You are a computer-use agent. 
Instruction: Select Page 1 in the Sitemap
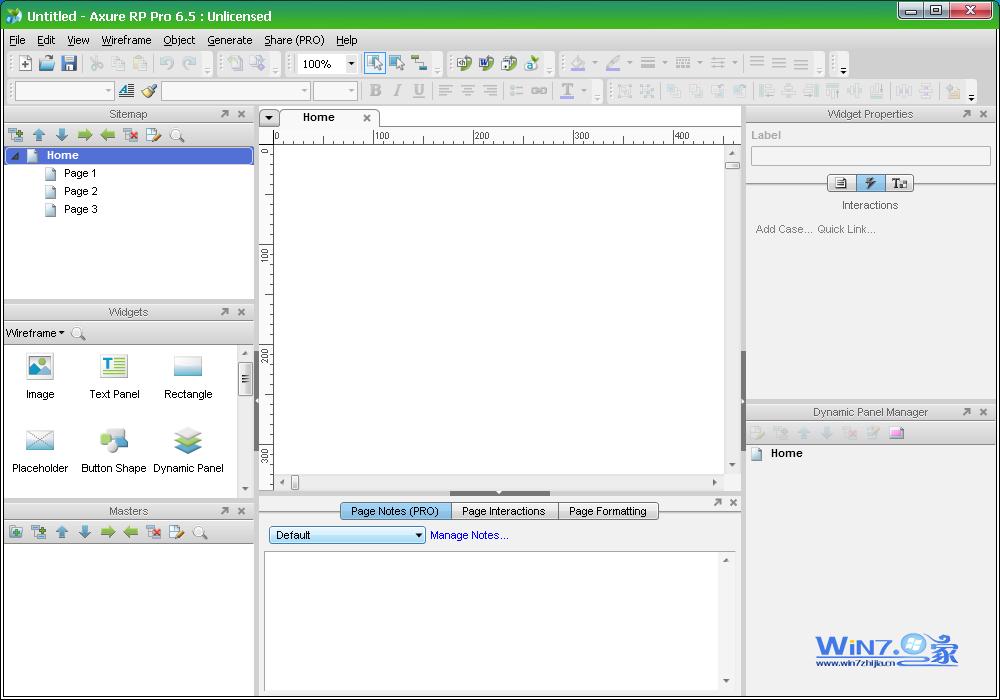80,173
